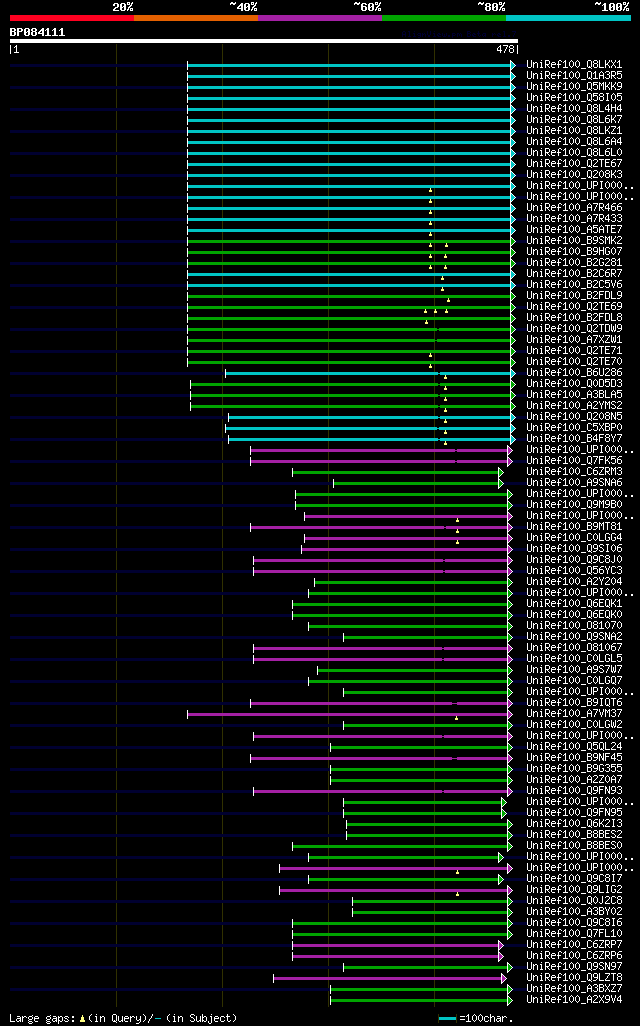Open hit label UniRef100_Q56YC3
The height and width of the screenshot is (1026, 640).
click(574, 571)
